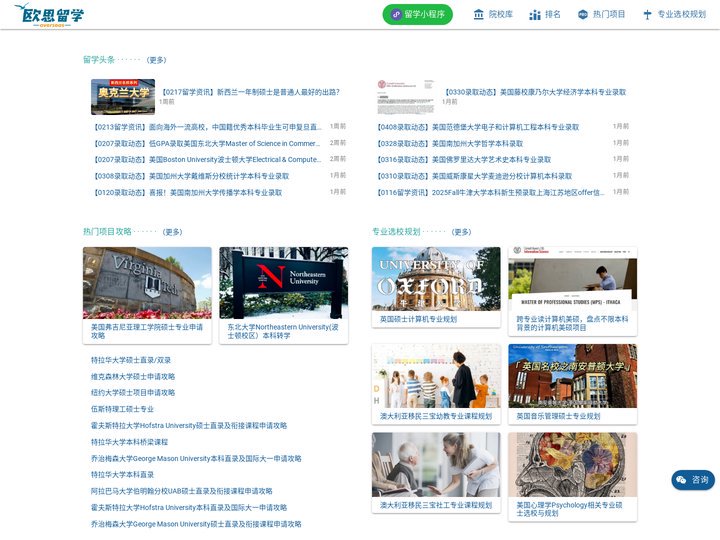Open the 南安普顿大学 card image
This screenshot has height=540, width=720.
click(573, 376)
